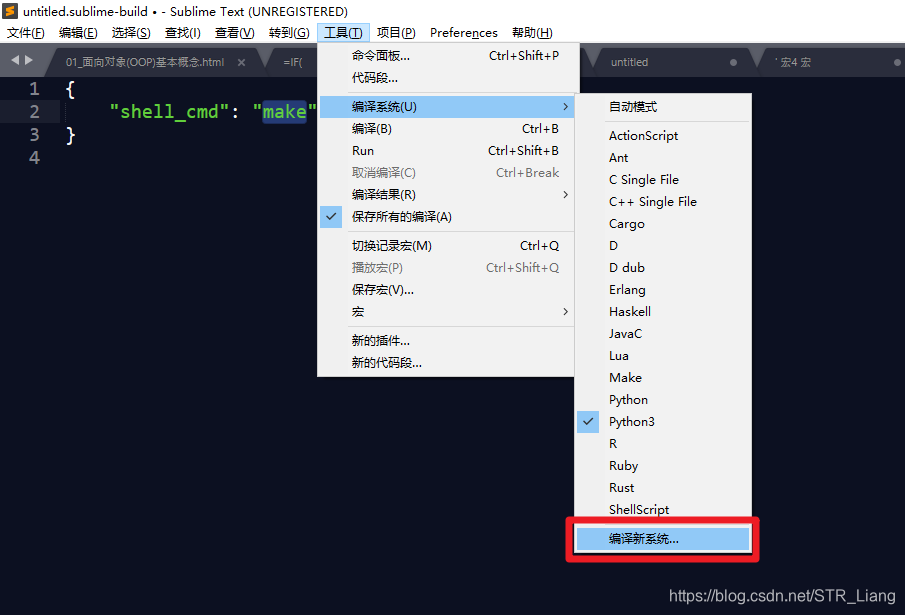This screenshot has height=615, width=905.
Task: Select 切换记录宏(M) menu item
Action: click(448, 246)
